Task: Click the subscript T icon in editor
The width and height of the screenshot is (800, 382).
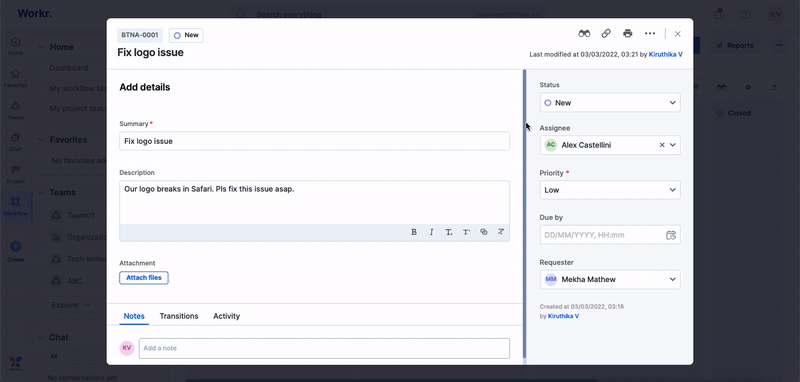Action: coord(448,232)
